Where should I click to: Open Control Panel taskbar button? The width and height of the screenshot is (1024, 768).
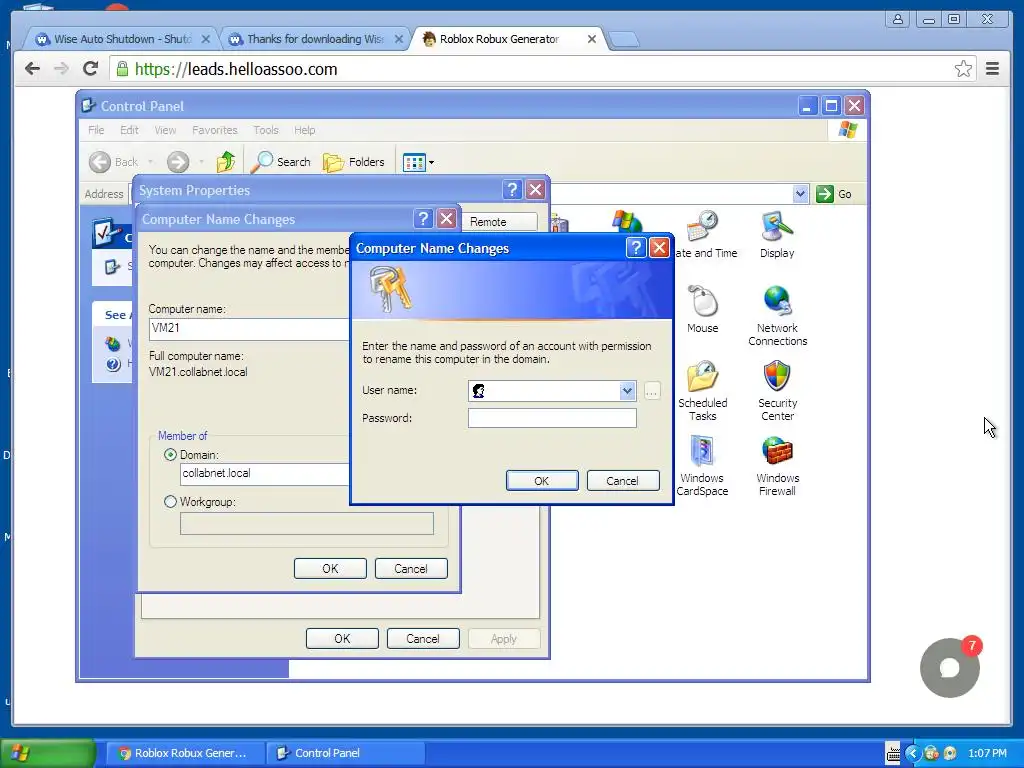coord(345,753)
